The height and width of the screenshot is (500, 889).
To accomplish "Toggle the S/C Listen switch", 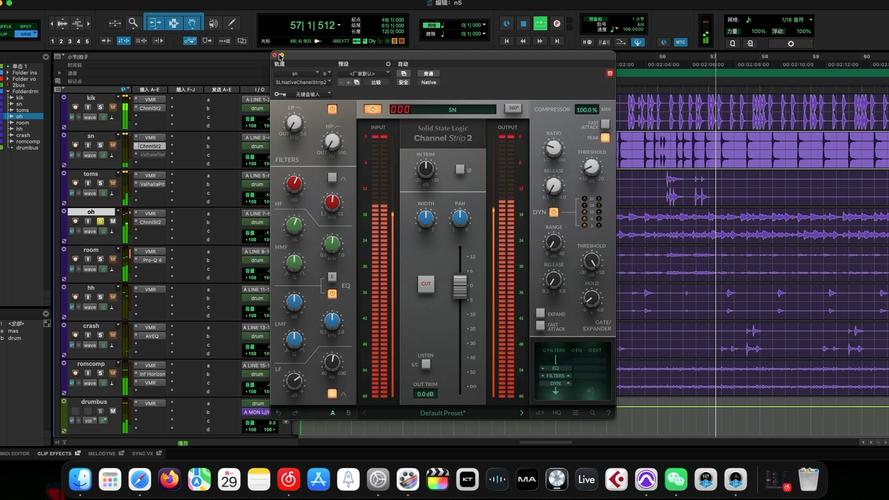I will pyautogui.click(x=426, y=364).
